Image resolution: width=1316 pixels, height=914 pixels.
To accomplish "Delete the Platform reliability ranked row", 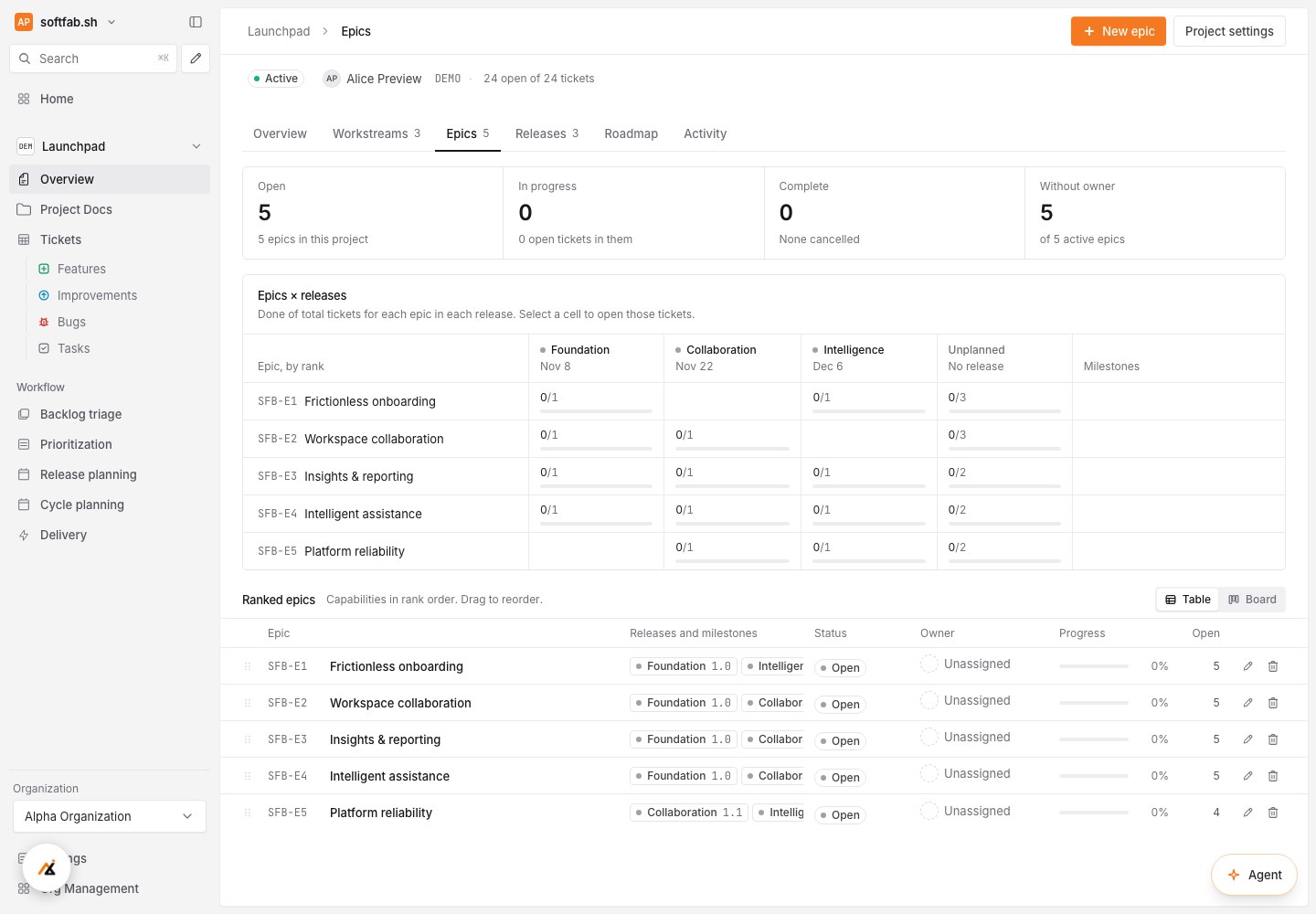I will click(x=1273, y=813).
